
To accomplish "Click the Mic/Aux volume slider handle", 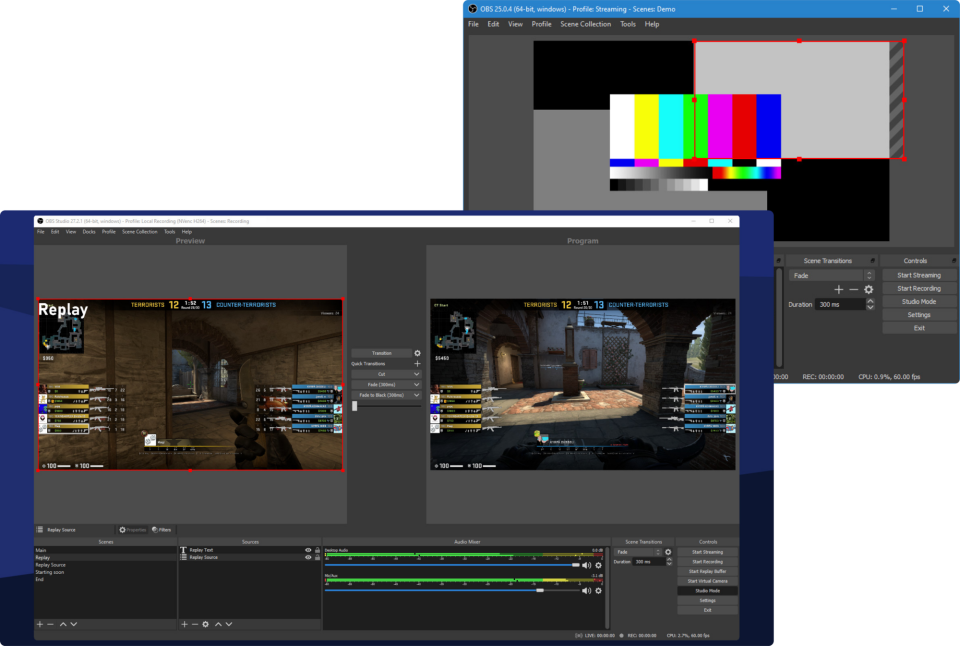I will [x=540, y=590].
